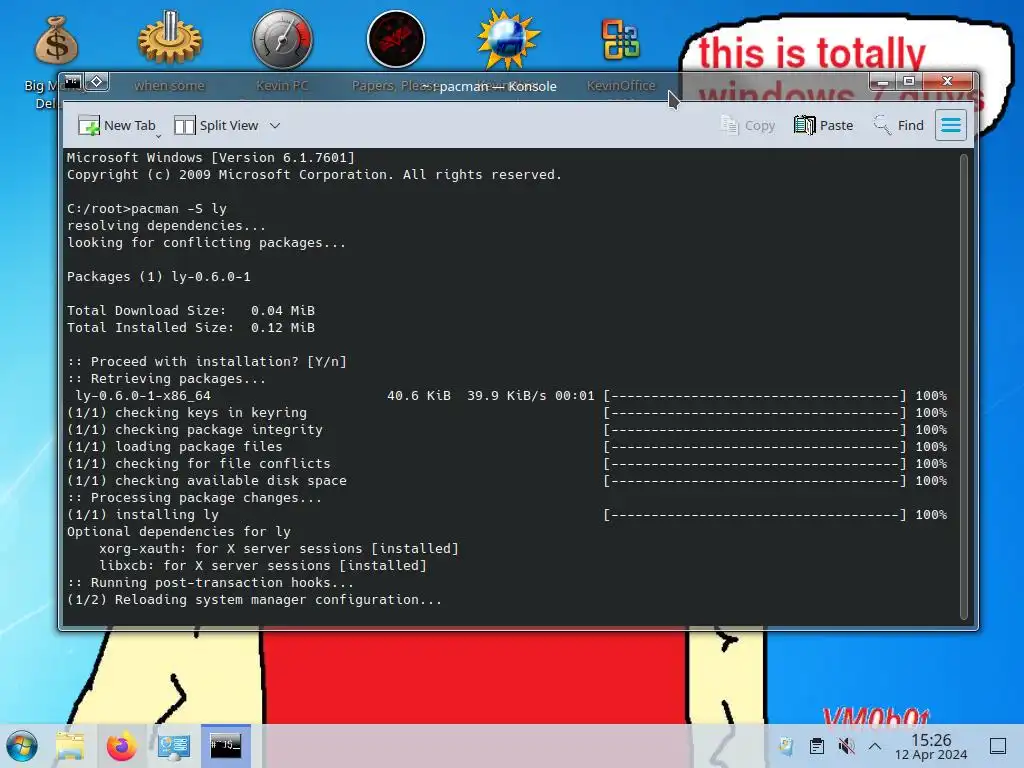Minimize the Konsole window
The width and height of the screenshot is (1024, 768).
(882, 82)
